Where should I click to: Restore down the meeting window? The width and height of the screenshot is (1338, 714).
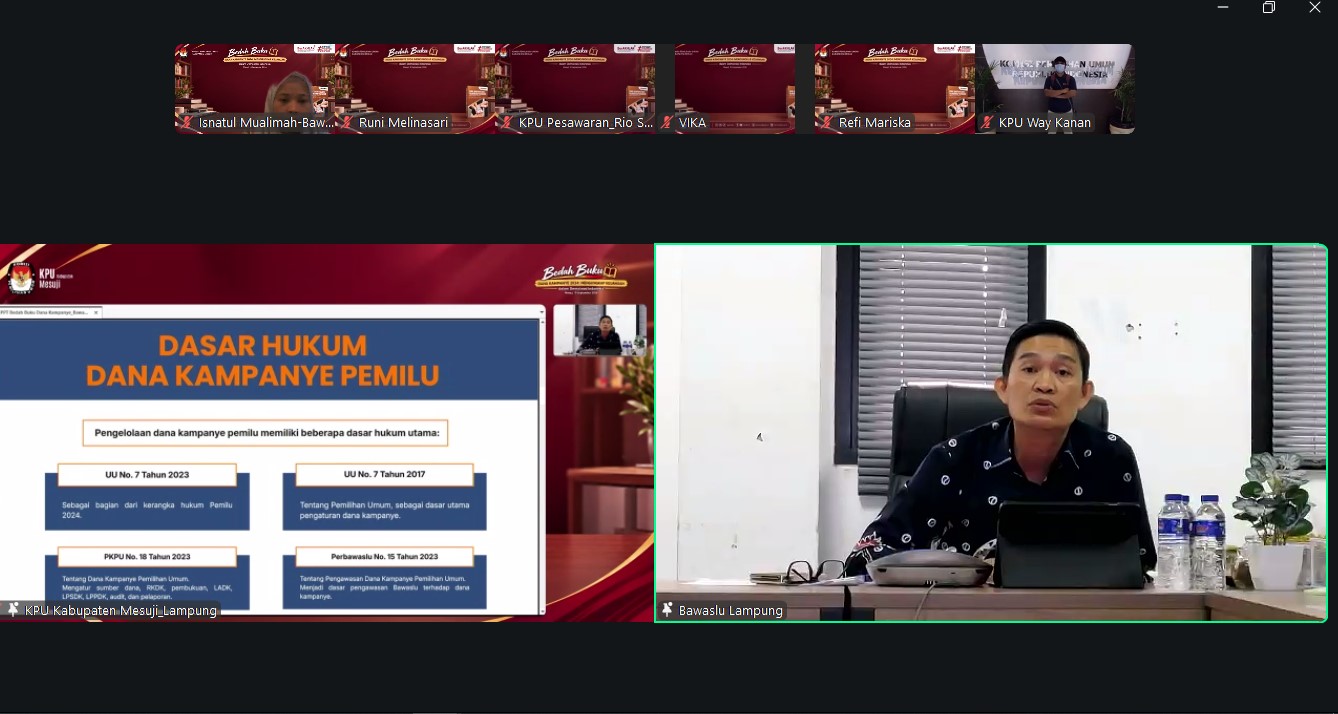[1269, 8]
